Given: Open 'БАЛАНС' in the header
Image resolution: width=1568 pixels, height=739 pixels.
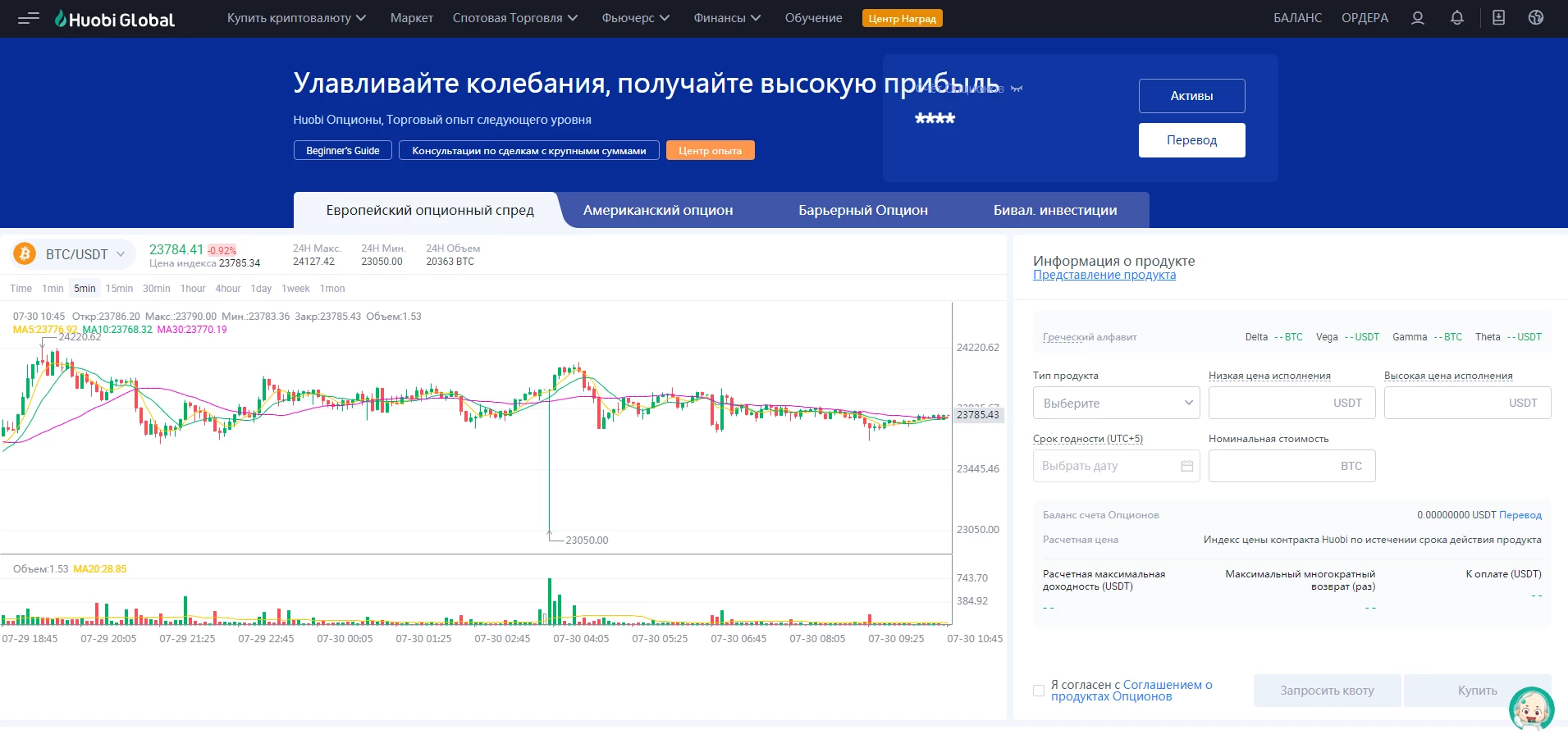Looking at the screenshot, I should click(1297, 18).
